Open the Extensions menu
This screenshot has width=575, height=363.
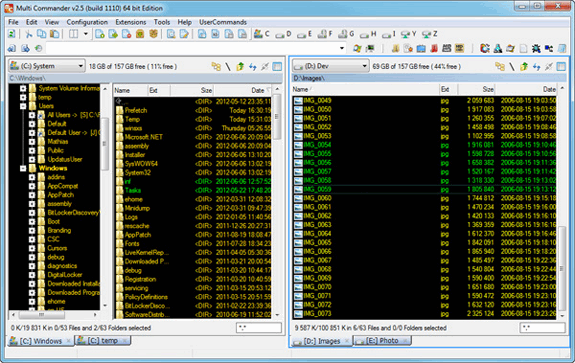click(131, 22)
